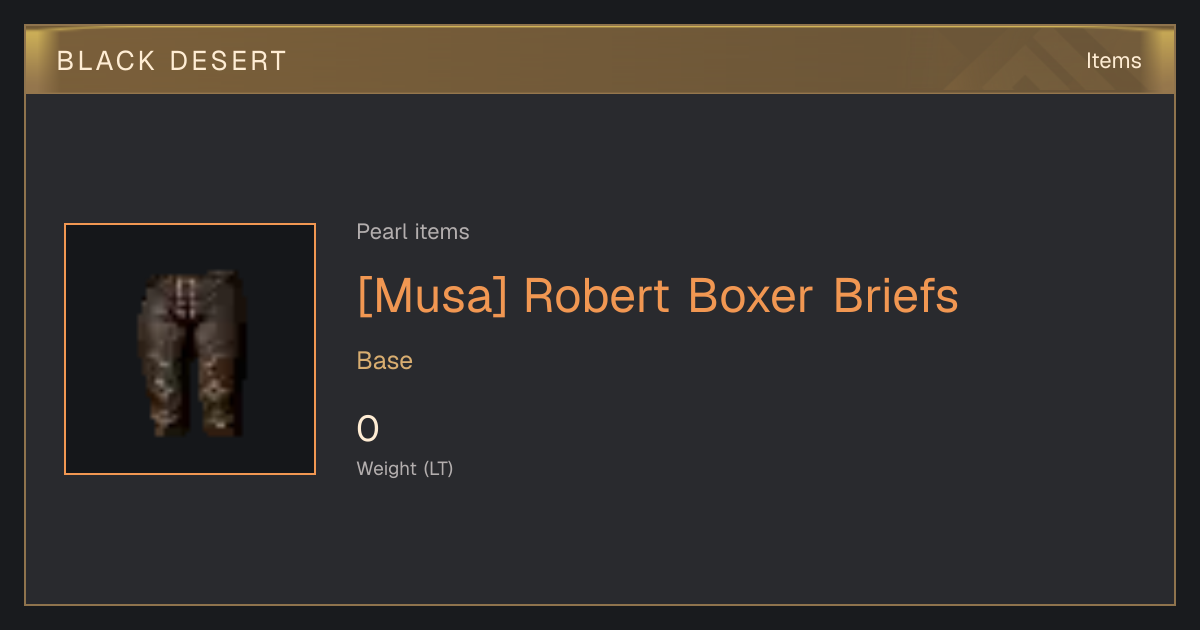Click the [Musa] Robert Boxer Briefs title
The width and height of the screenshot is (1200, 630).
tap(657, 296)
